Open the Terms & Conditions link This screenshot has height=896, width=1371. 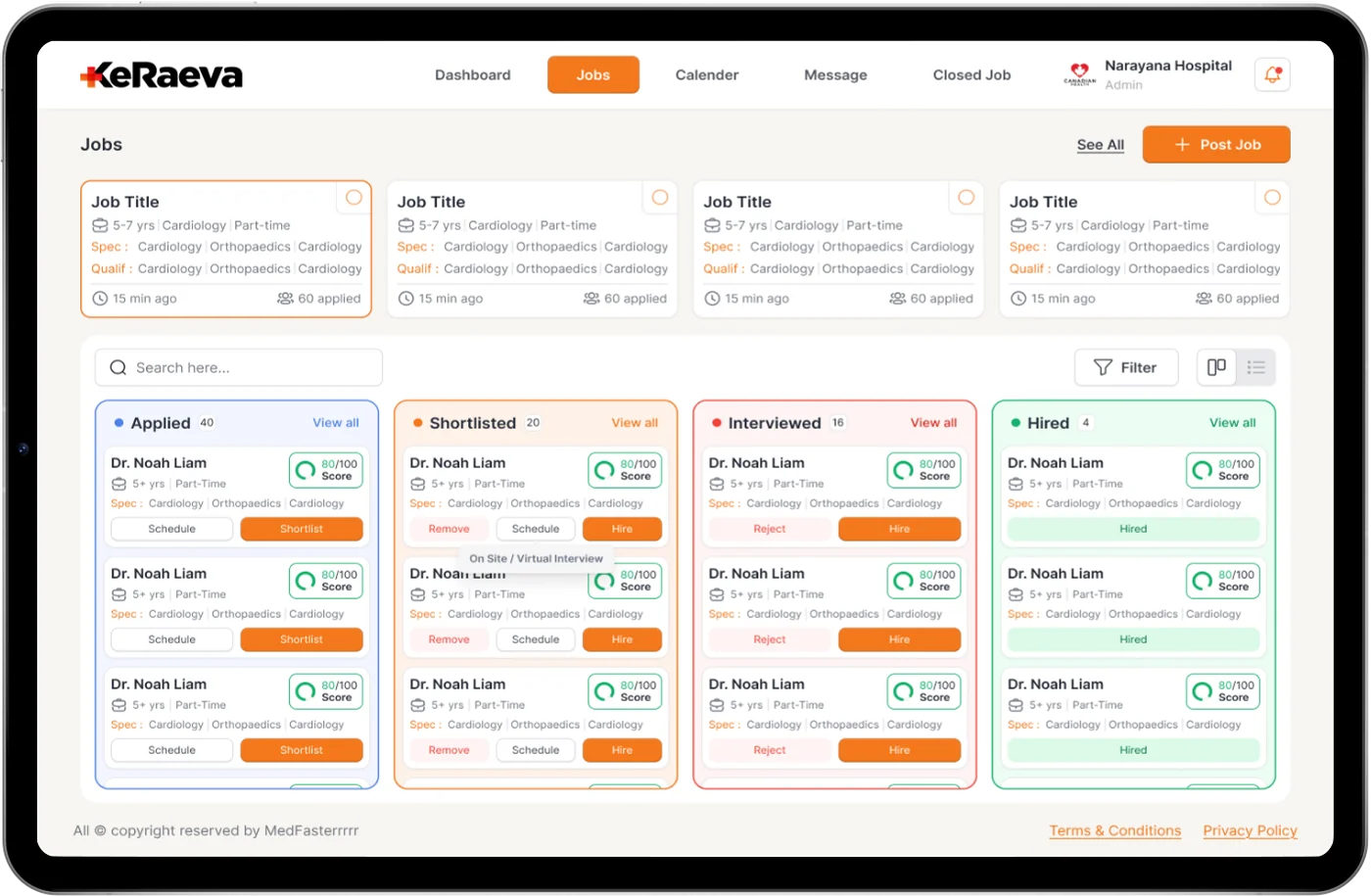click(1115, 830)
